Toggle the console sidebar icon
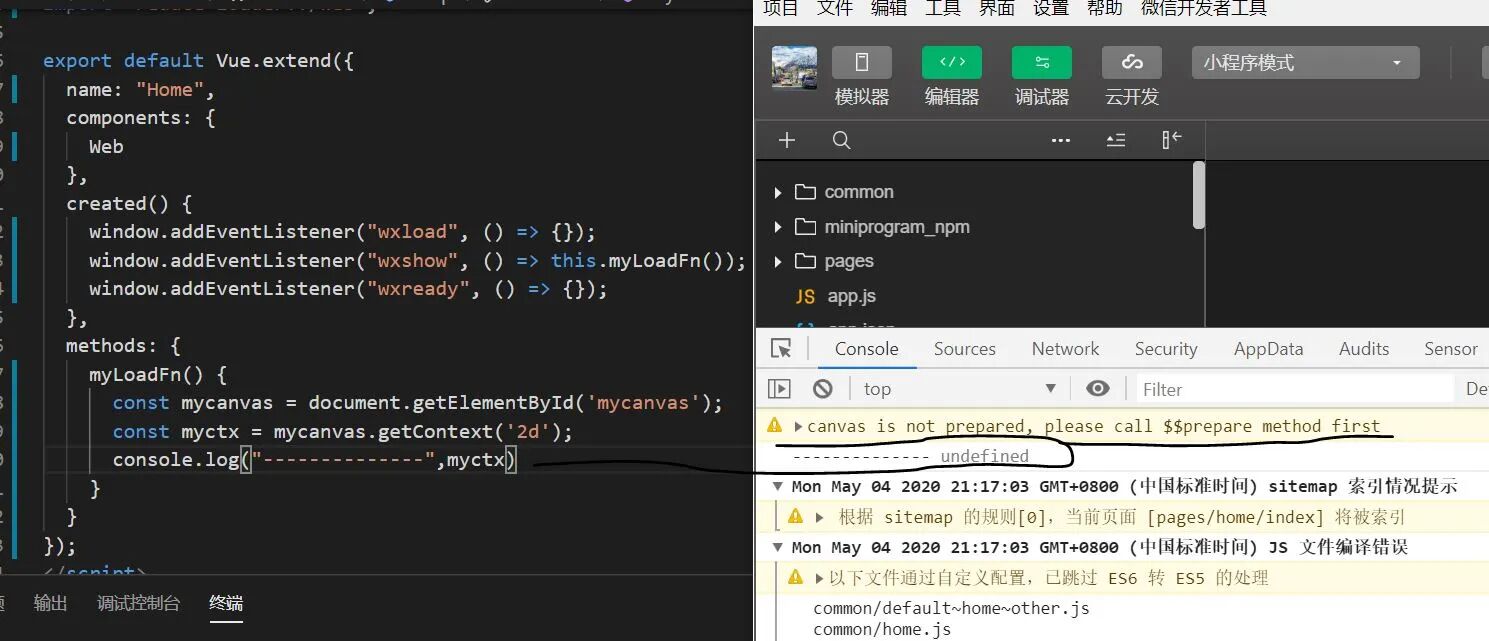The width and height of the screenshot is (1489, 641). click(779, 389)
